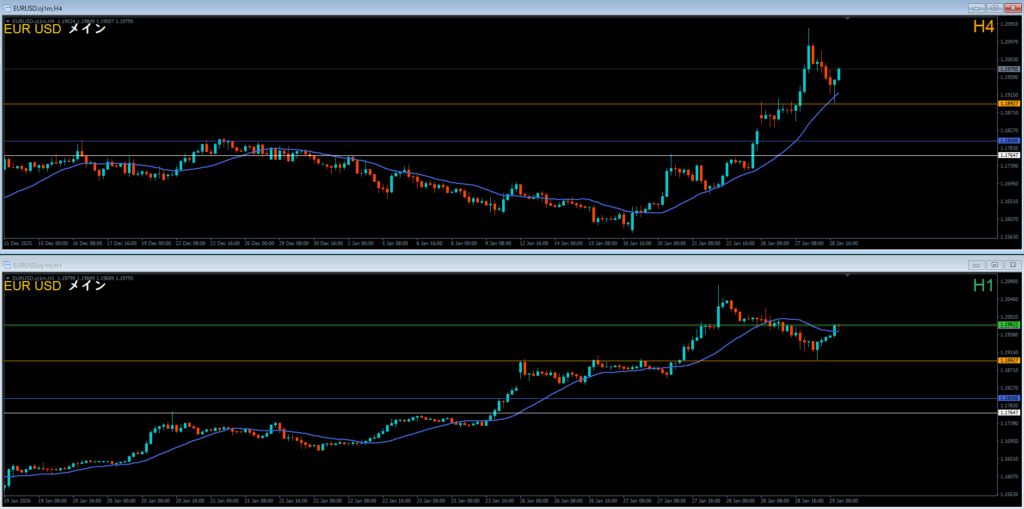Select the green 1.19622 price label on H1 chart
The height and width of the screenshot is (509, 1024).
[1009, 325]
